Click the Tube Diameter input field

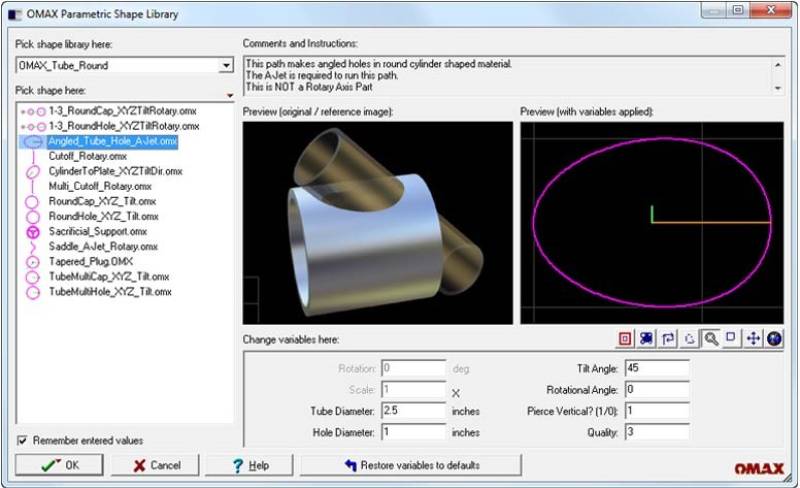click(x=414, y=410)
